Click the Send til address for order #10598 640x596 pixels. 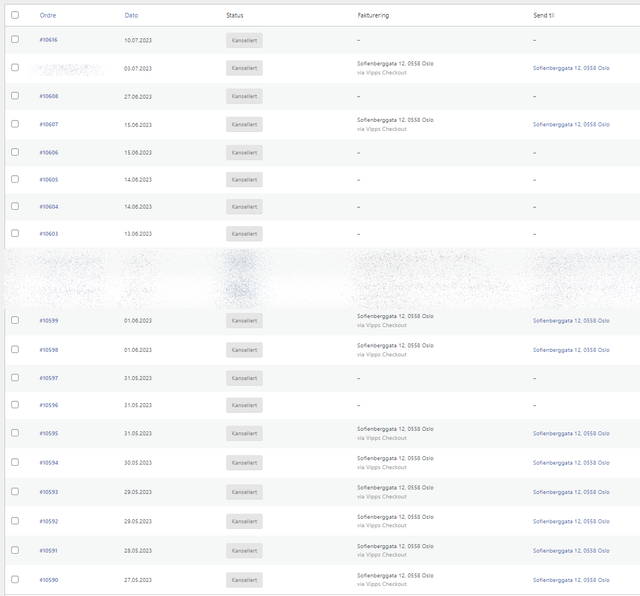click(571, 351)
